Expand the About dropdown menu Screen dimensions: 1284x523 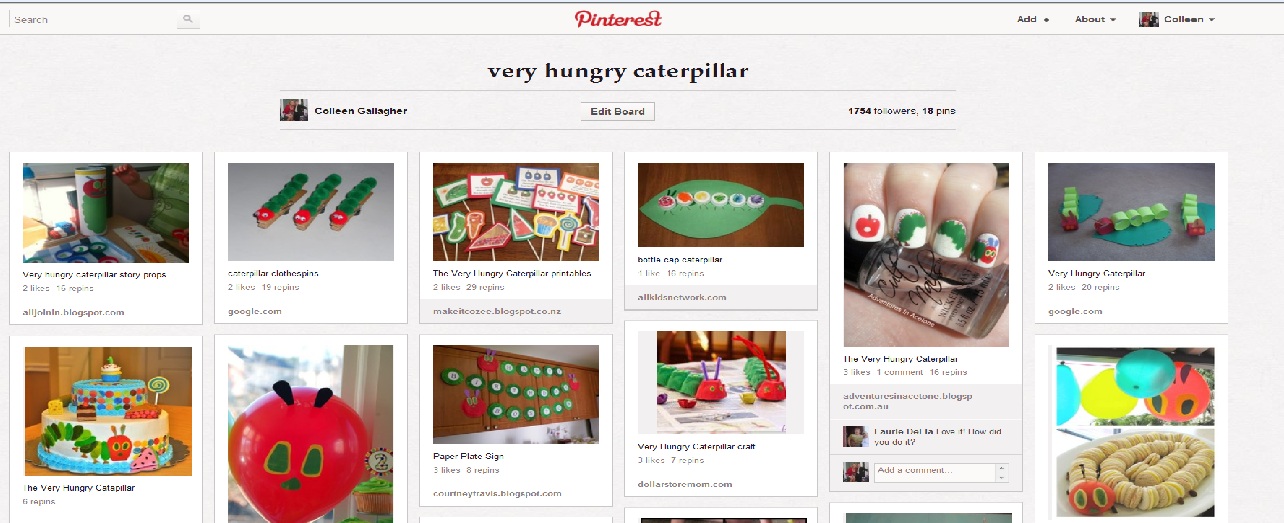point(1095,19)
